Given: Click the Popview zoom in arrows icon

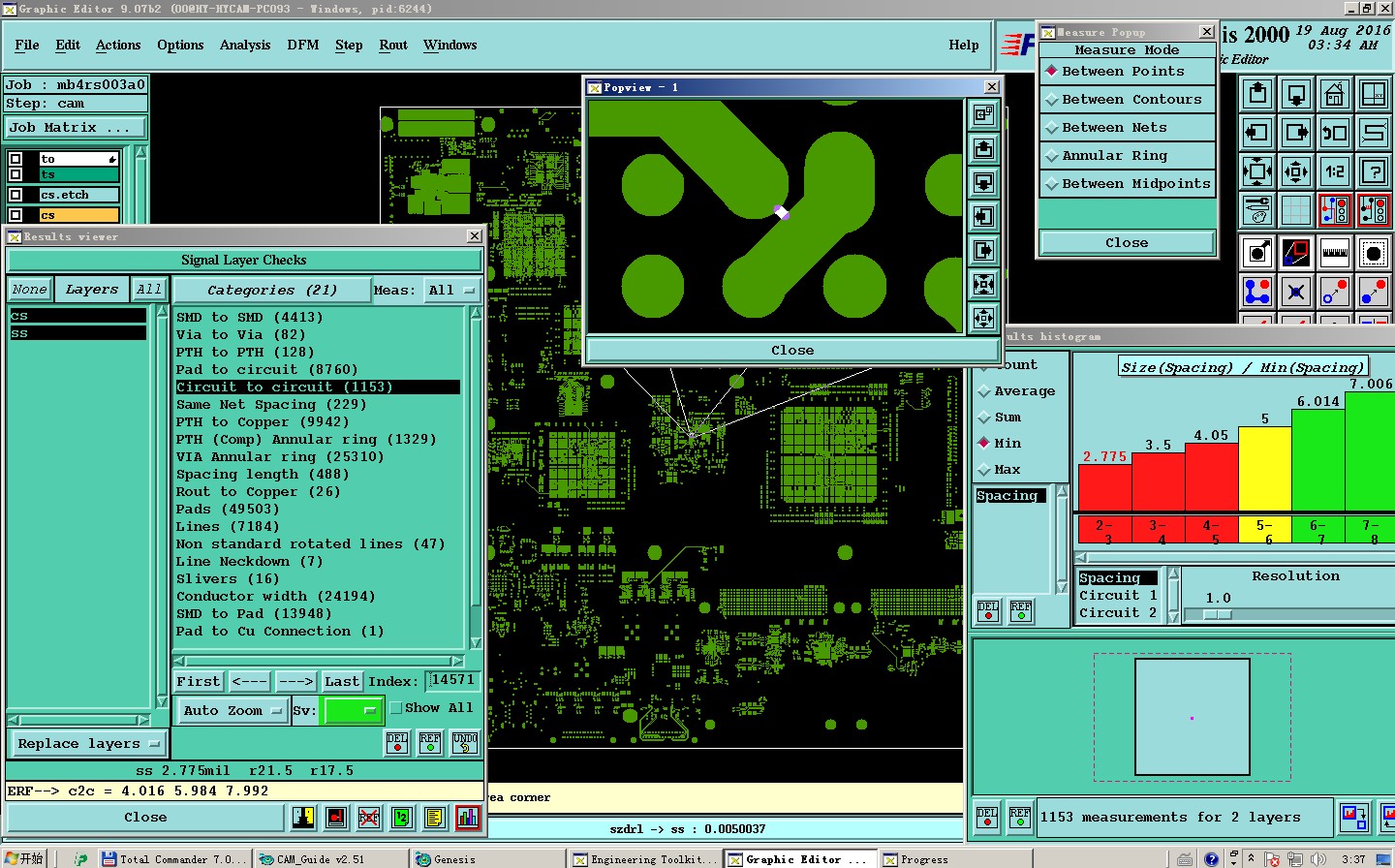Looking at the screenshot, I should (x=983, y=285).
